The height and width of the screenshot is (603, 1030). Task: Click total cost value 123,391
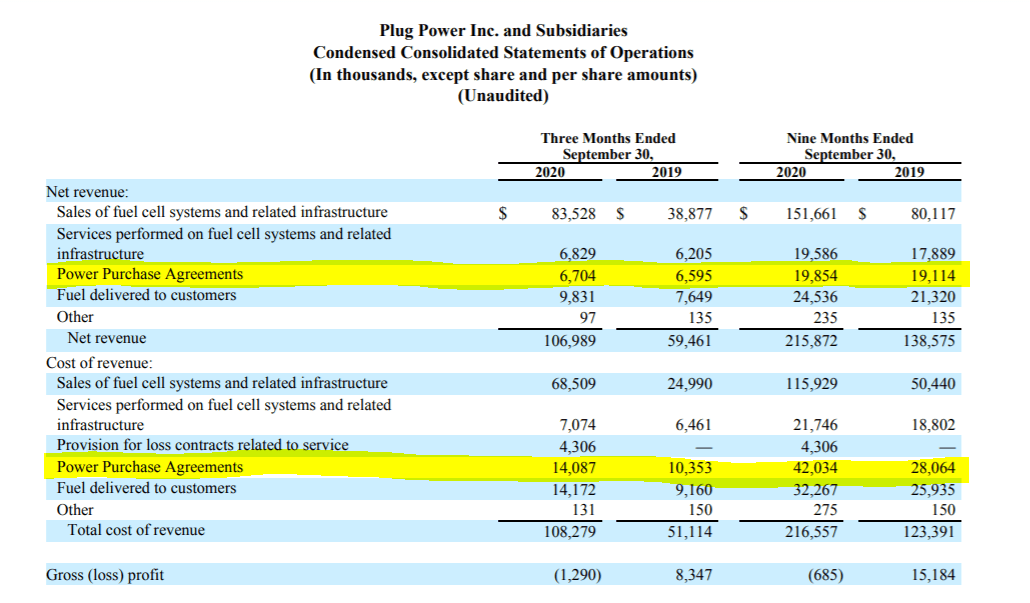(929, 531)
